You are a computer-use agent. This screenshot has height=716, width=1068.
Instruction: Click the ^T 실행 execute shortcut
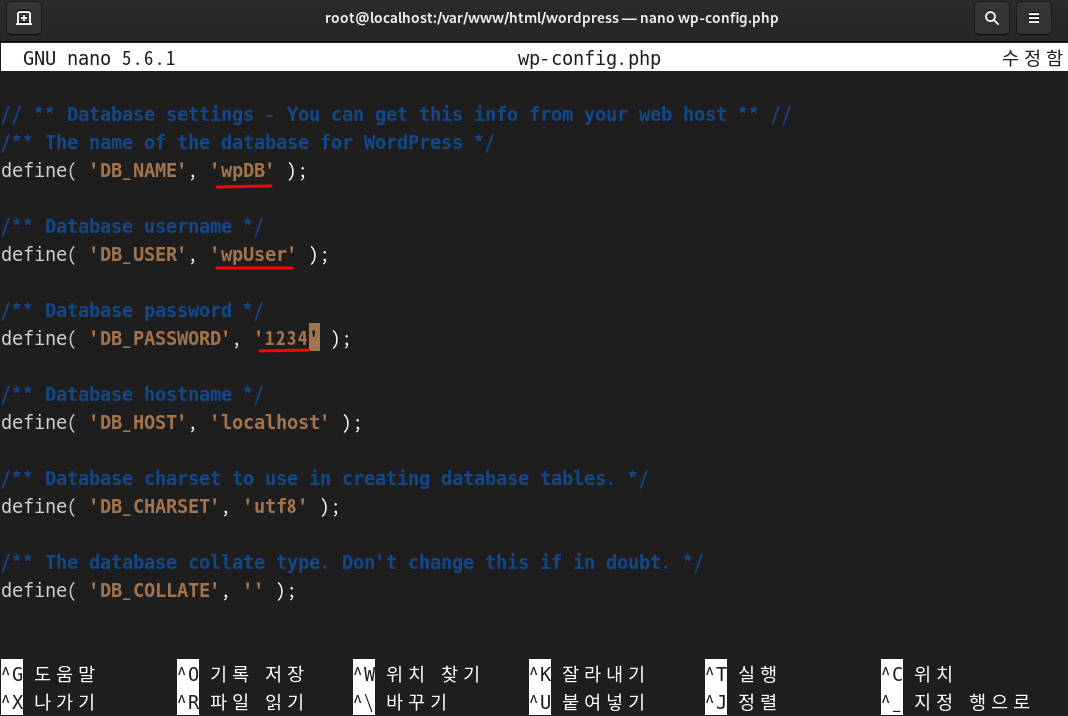coord(741,674)
